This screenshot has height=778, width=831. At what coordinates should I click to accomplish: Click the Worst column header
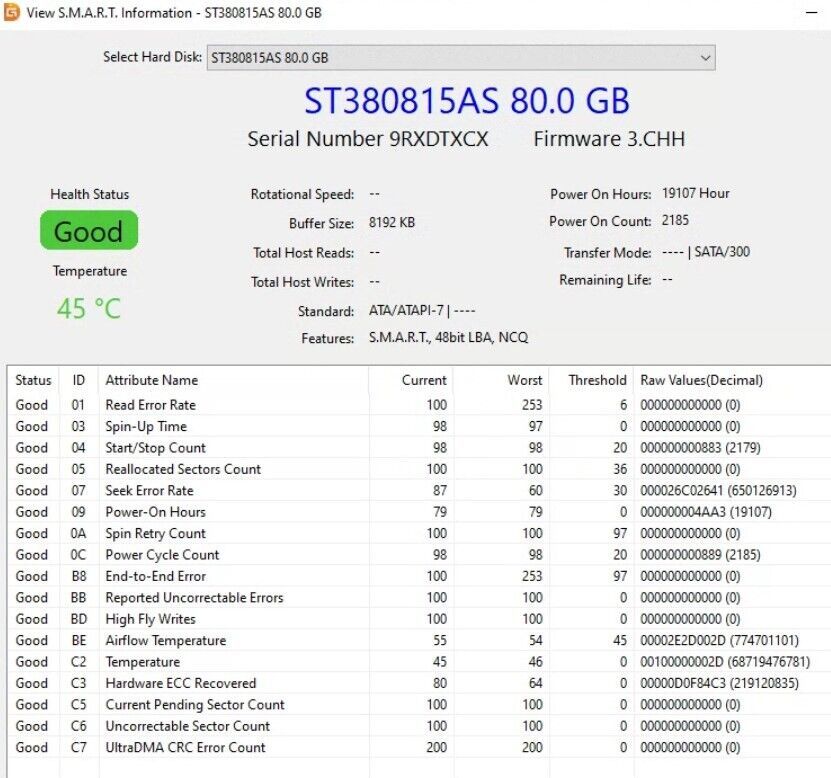click(525, 380)
